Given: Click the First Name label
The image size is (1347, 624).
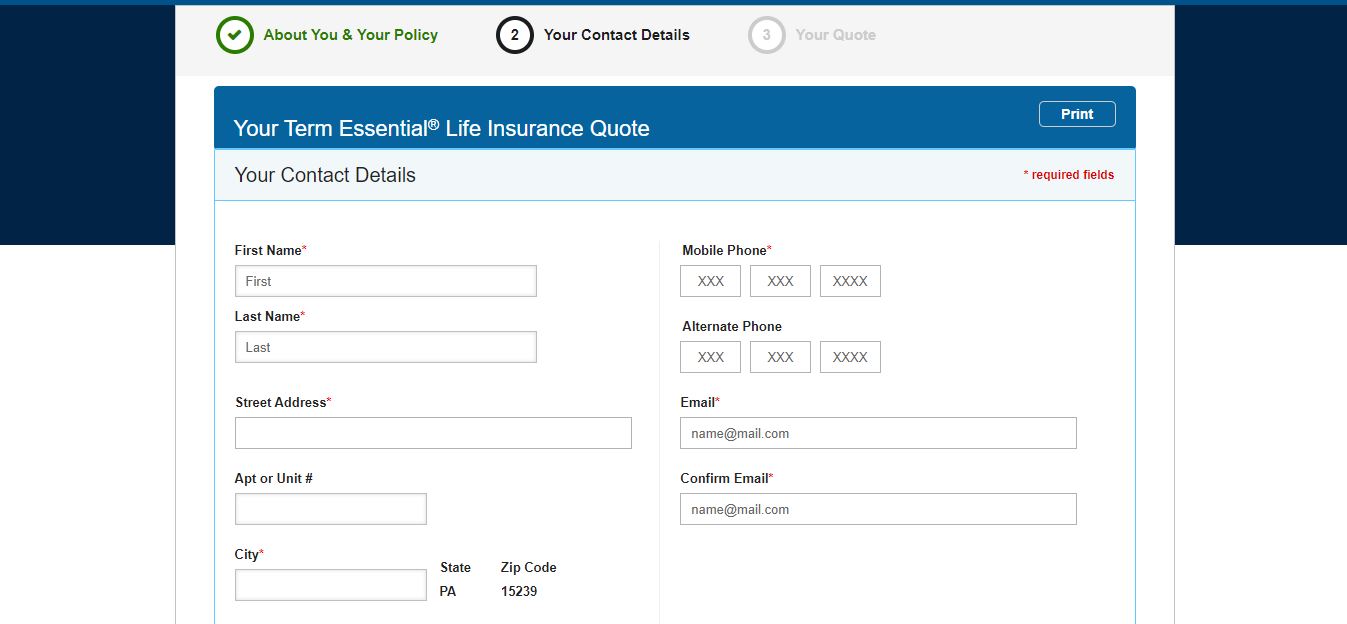Looking at the screenshot, I should click(270, 250).
